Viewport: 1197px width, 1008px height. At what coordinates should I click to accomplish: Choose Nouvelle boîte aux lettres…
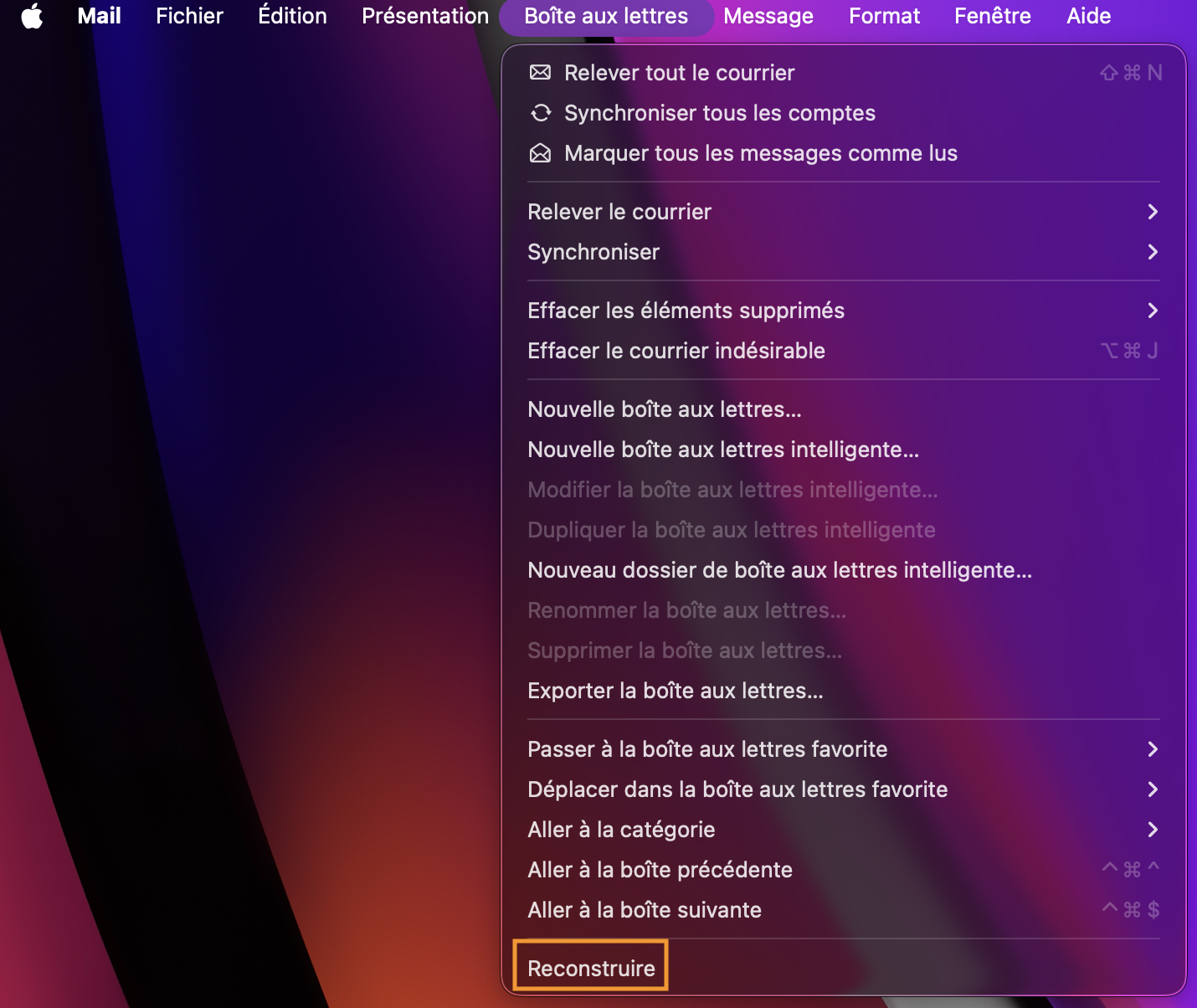click(x=844, y=409)
